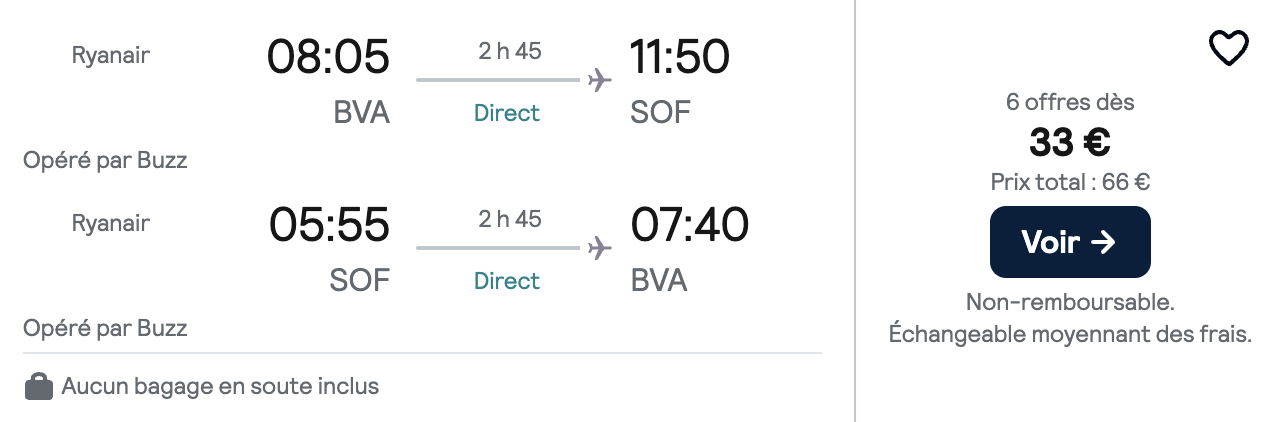
Task: Click the 33 € price
Action: pos(1070,143)
